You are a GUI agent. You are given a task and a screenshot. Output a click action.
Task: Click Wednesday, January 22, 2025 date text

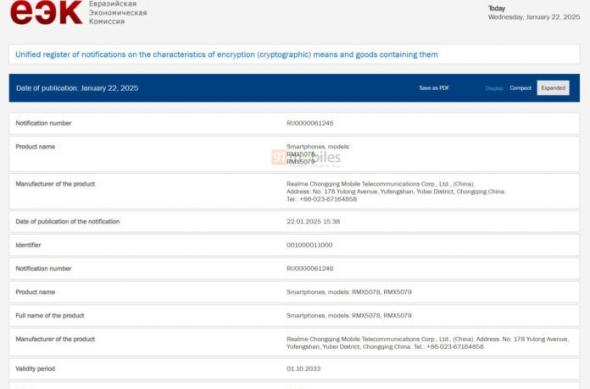coord(534,17)
